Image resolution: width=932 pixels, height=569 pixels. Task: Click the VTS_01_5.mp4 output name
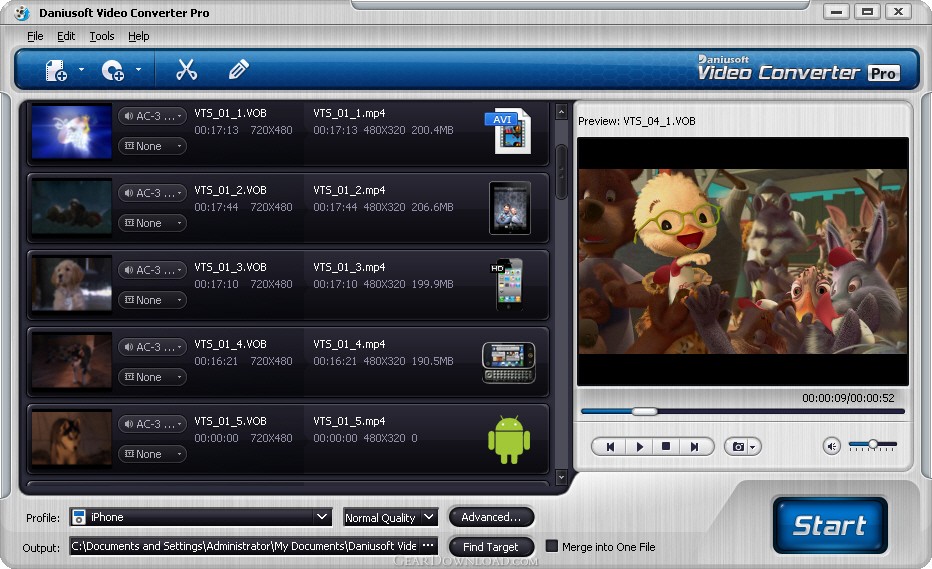349,421
